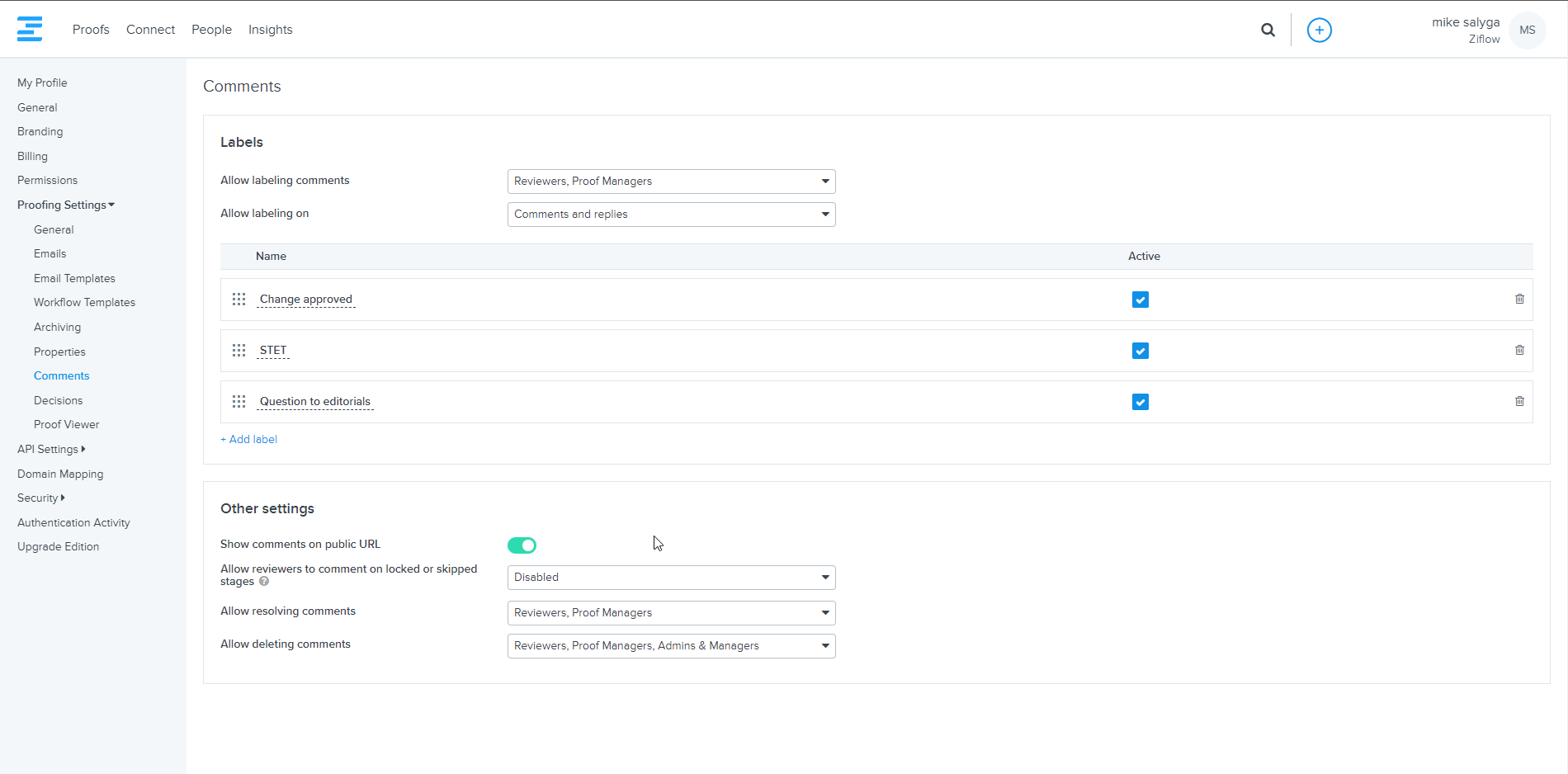Click the blue plus create icon
Screen dimensions: 1568x774
click(x=1319, y=31)
